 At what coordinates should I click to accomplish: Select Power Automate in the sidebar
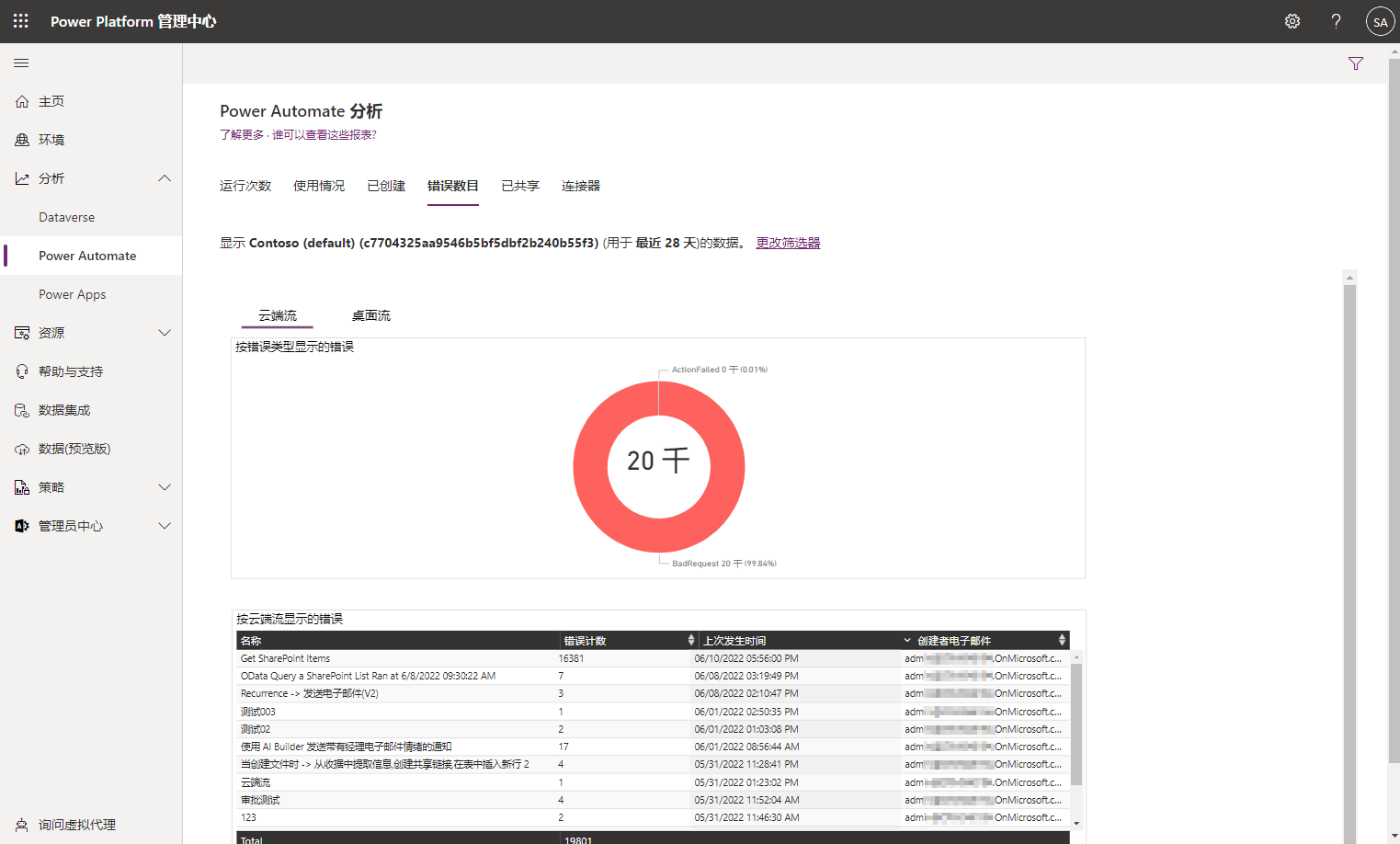click(87, 256)
